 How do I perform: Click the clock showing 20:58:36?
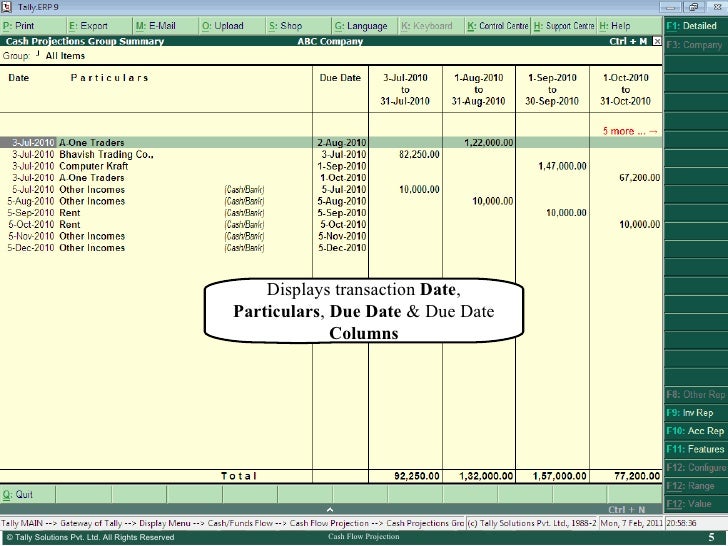pos(681,523)
